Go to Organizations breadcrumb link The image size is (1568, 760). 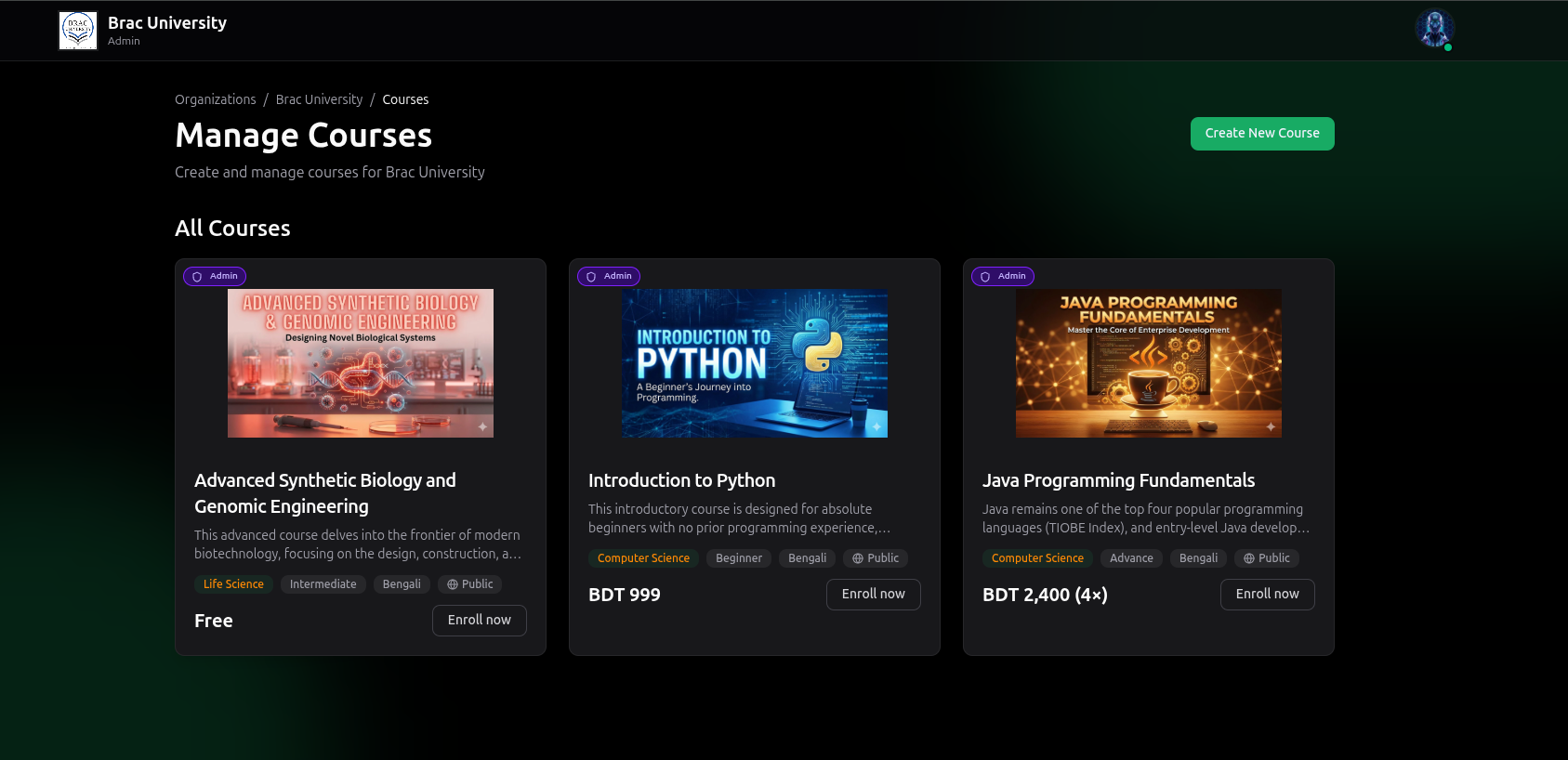point(215,99)
